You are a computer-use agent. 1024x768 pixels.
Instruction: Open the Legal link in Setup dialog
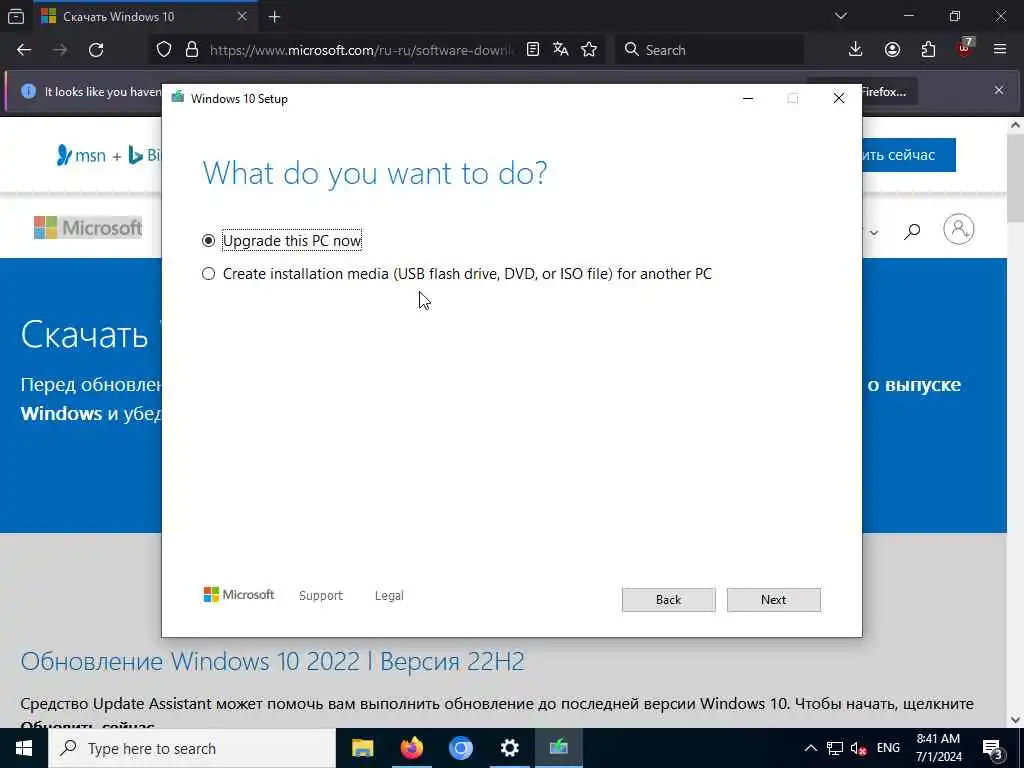click(389, 596)
